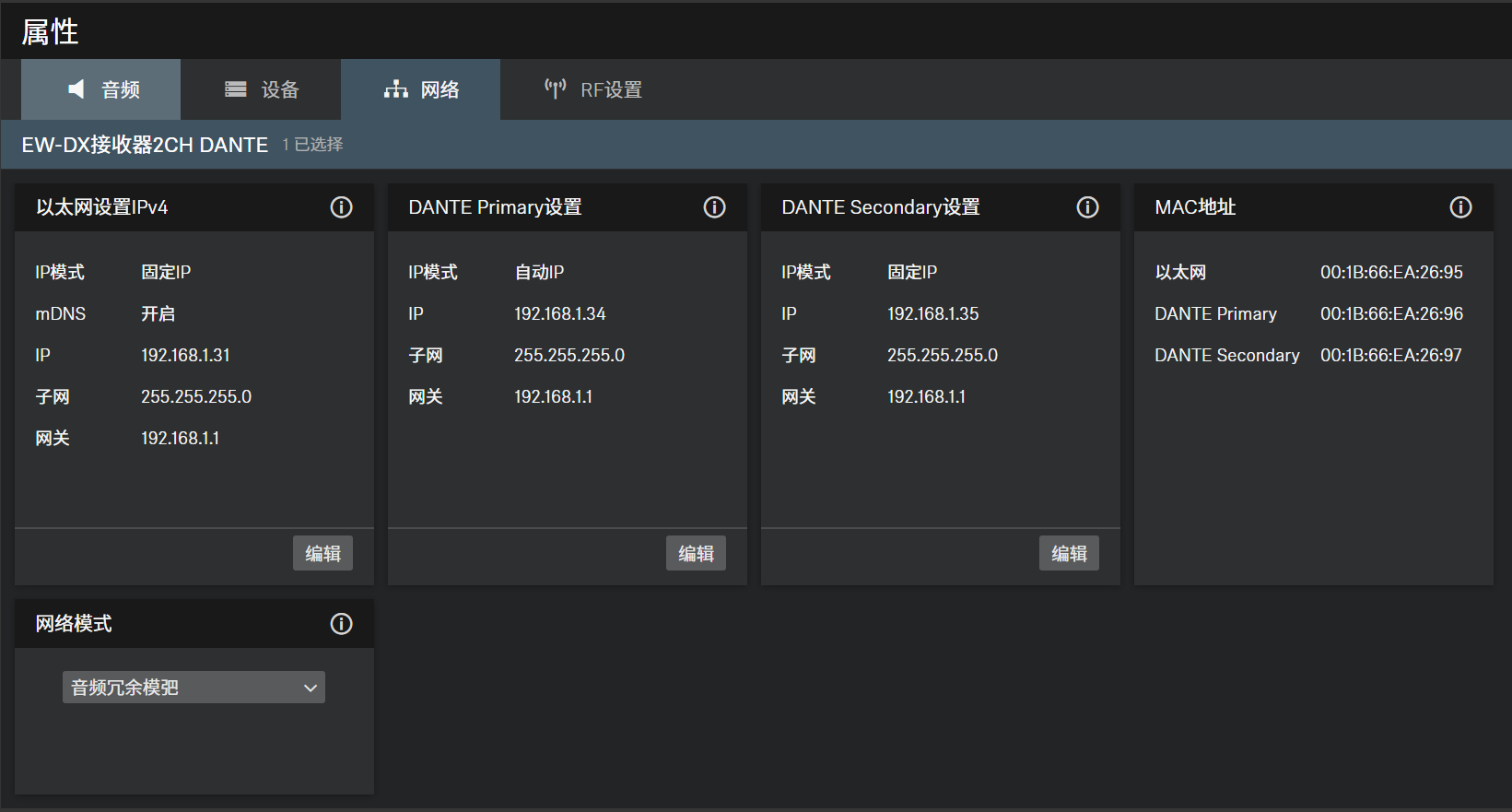
Task: Expand the dropdown chevron in 网络模式 panel
Action: 311,688
